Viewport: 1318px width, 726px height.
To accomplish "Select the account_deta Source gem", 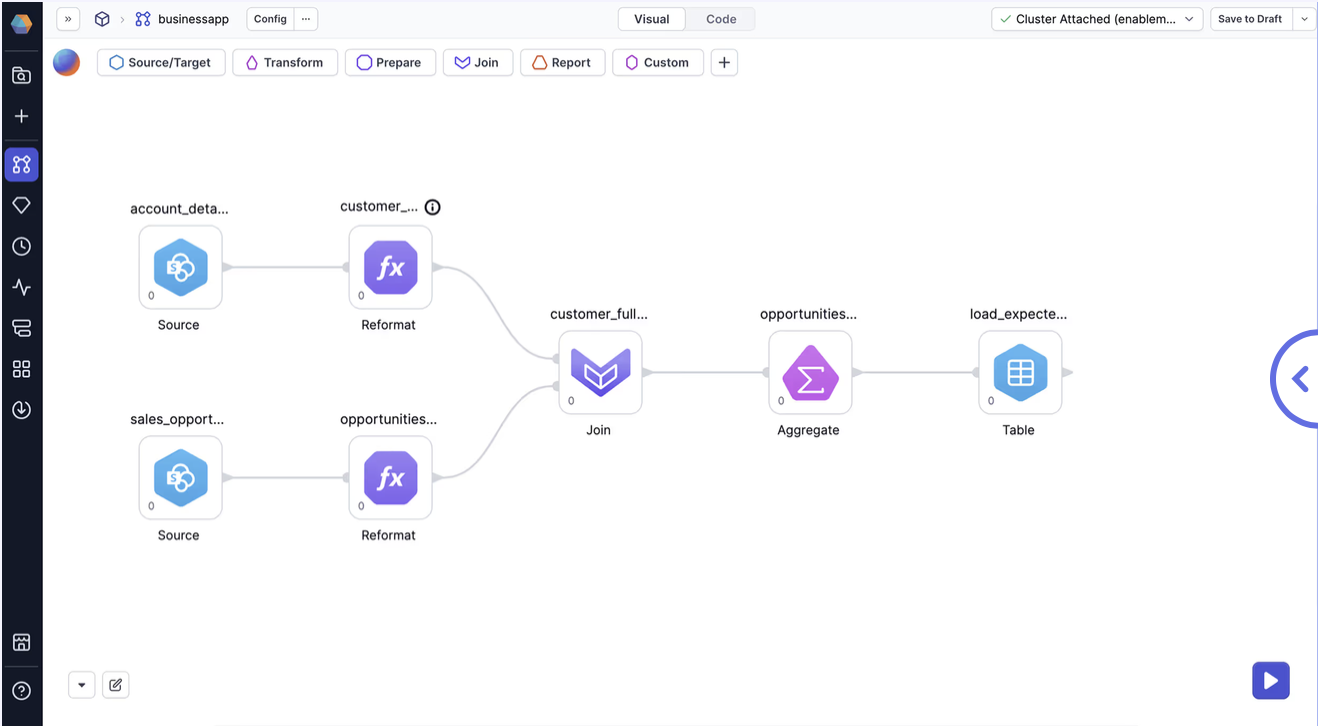I will (180, 268).
